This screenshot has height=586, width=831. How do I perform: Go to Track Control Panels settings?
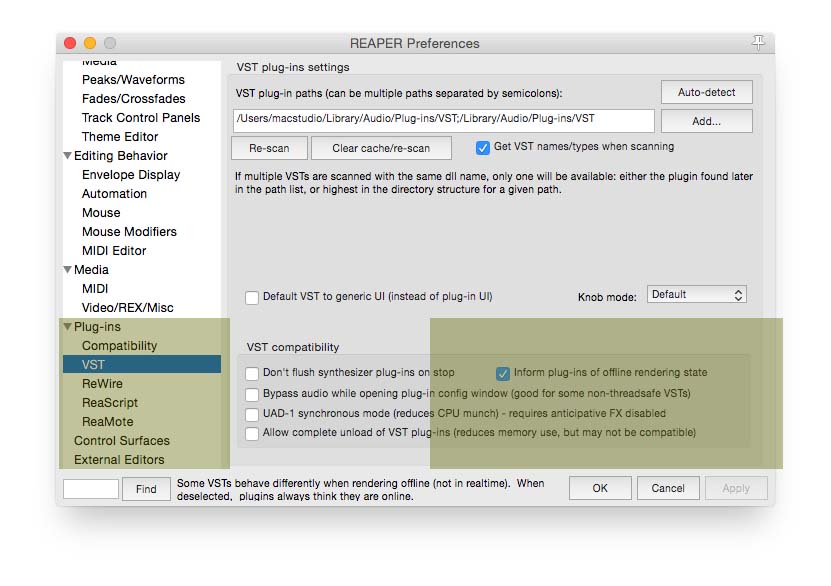coord(141,118)
